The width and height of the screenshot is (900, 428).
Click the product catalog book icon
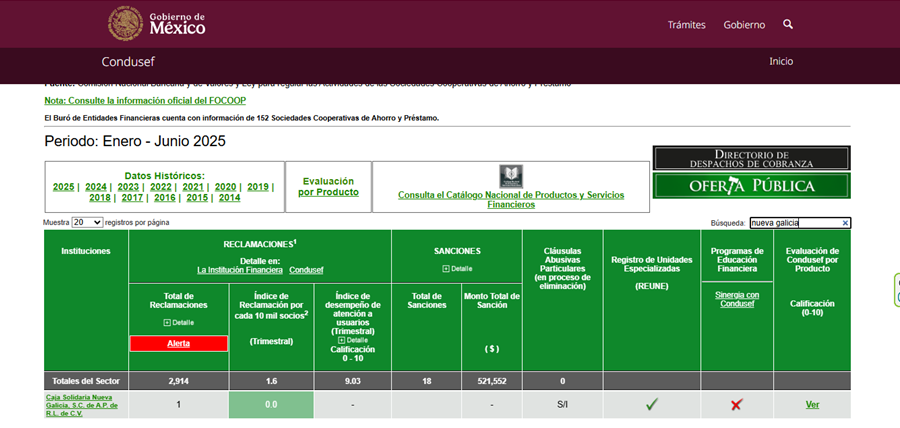click(x=511, y=176)
